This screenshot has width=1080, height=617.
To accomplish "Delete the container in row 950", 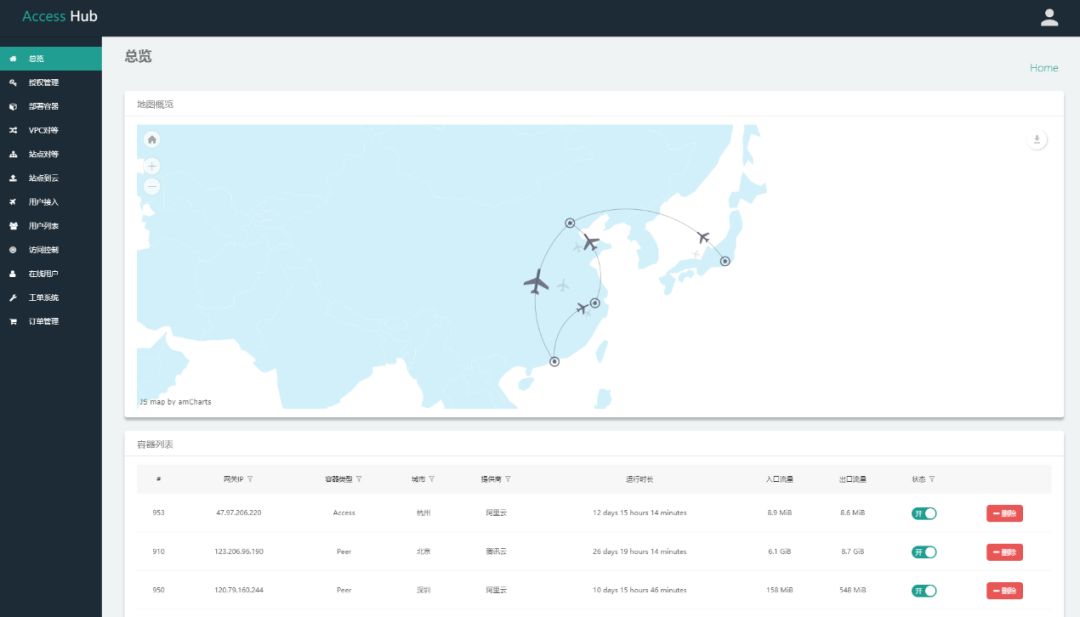I will (x=1004, y=590).
